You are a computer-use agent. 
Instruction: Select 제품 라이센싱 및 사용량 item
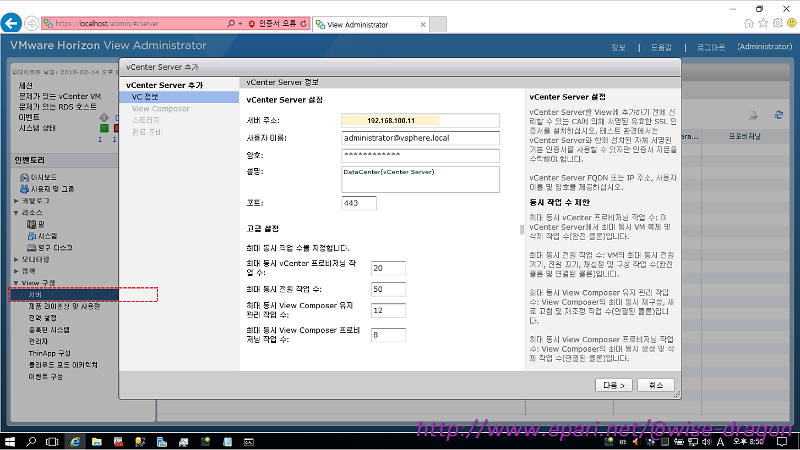click(64, 307)
